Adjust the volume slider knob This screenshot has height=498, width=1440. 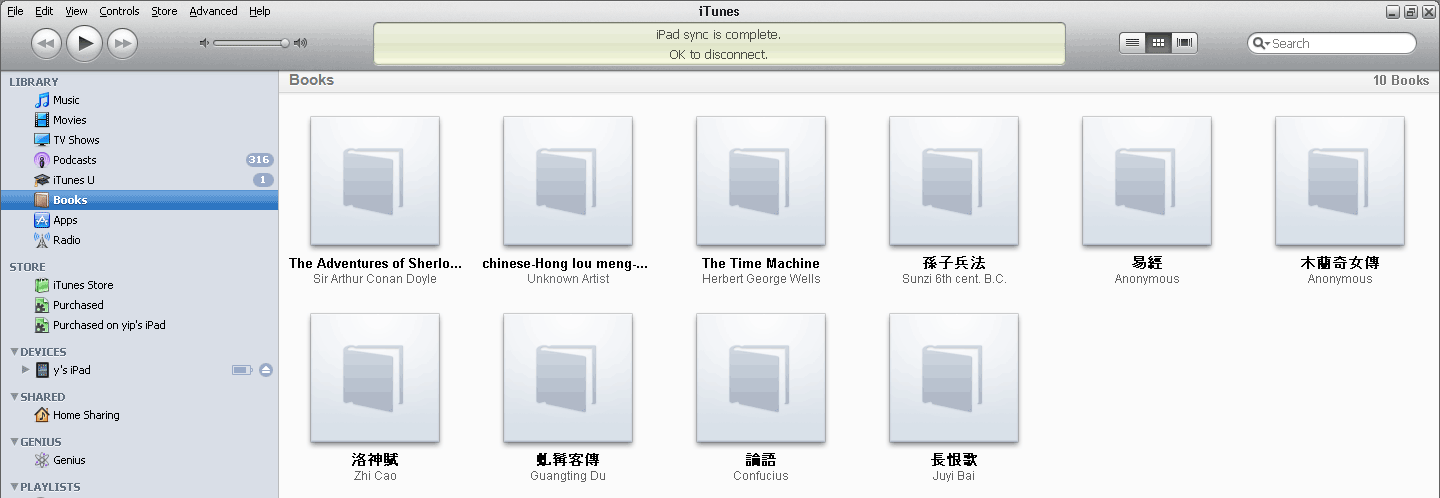point(285,43)
